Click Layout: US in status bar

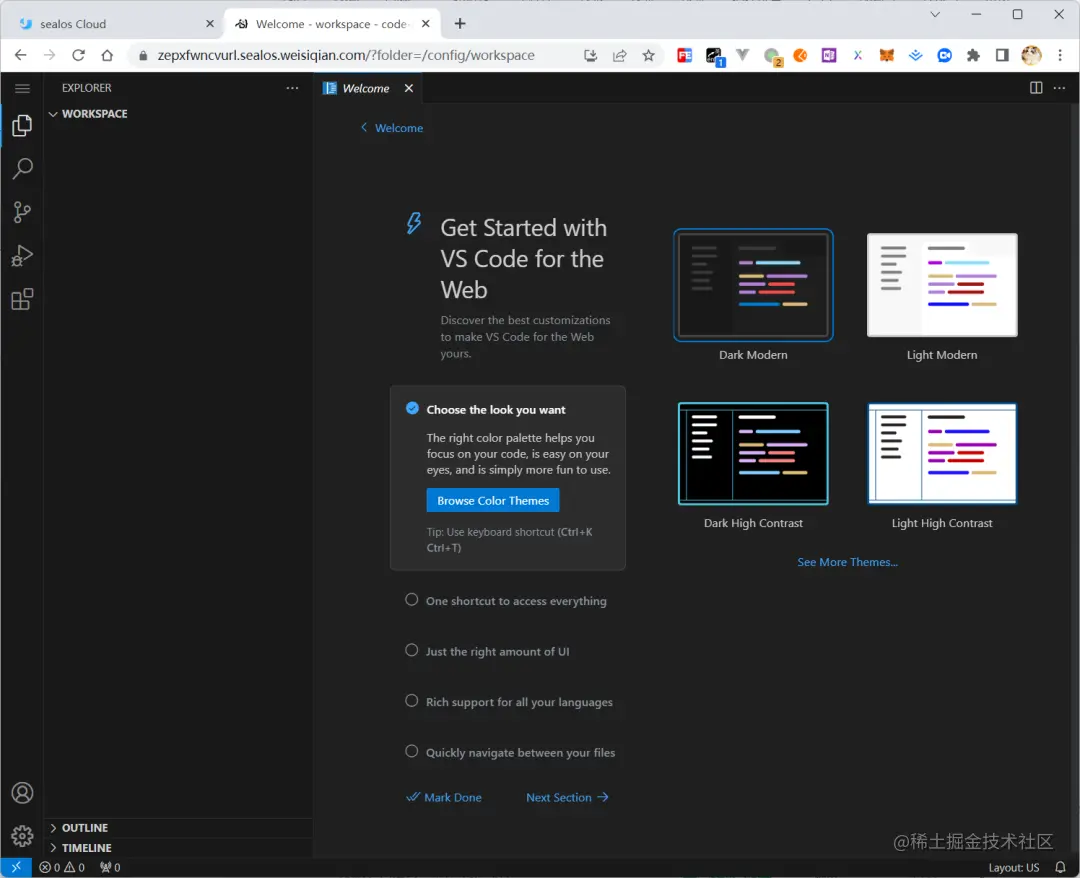(1013, 868)
